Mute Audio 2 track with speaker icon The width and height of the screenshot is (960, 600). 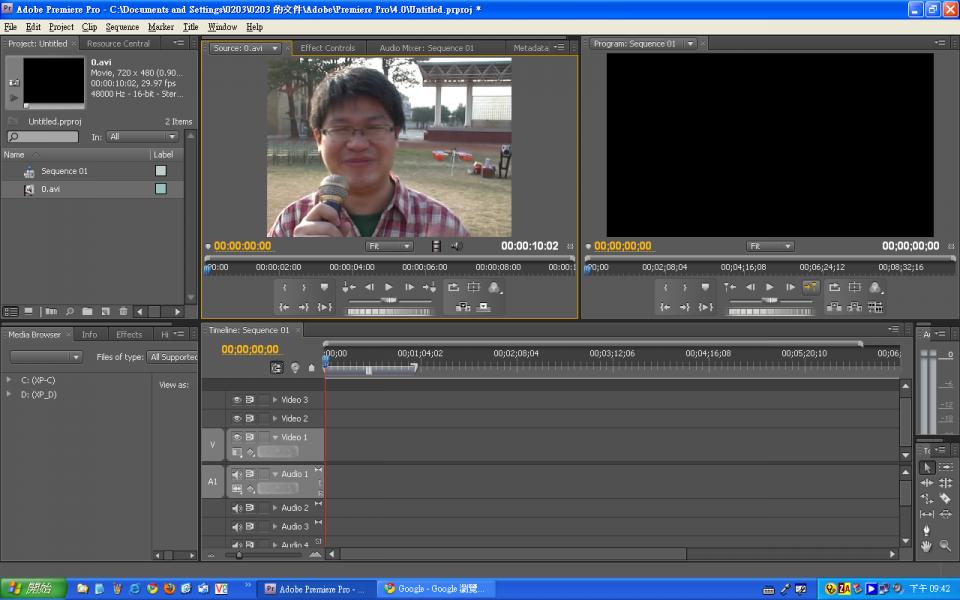click(x=237, y=508)
